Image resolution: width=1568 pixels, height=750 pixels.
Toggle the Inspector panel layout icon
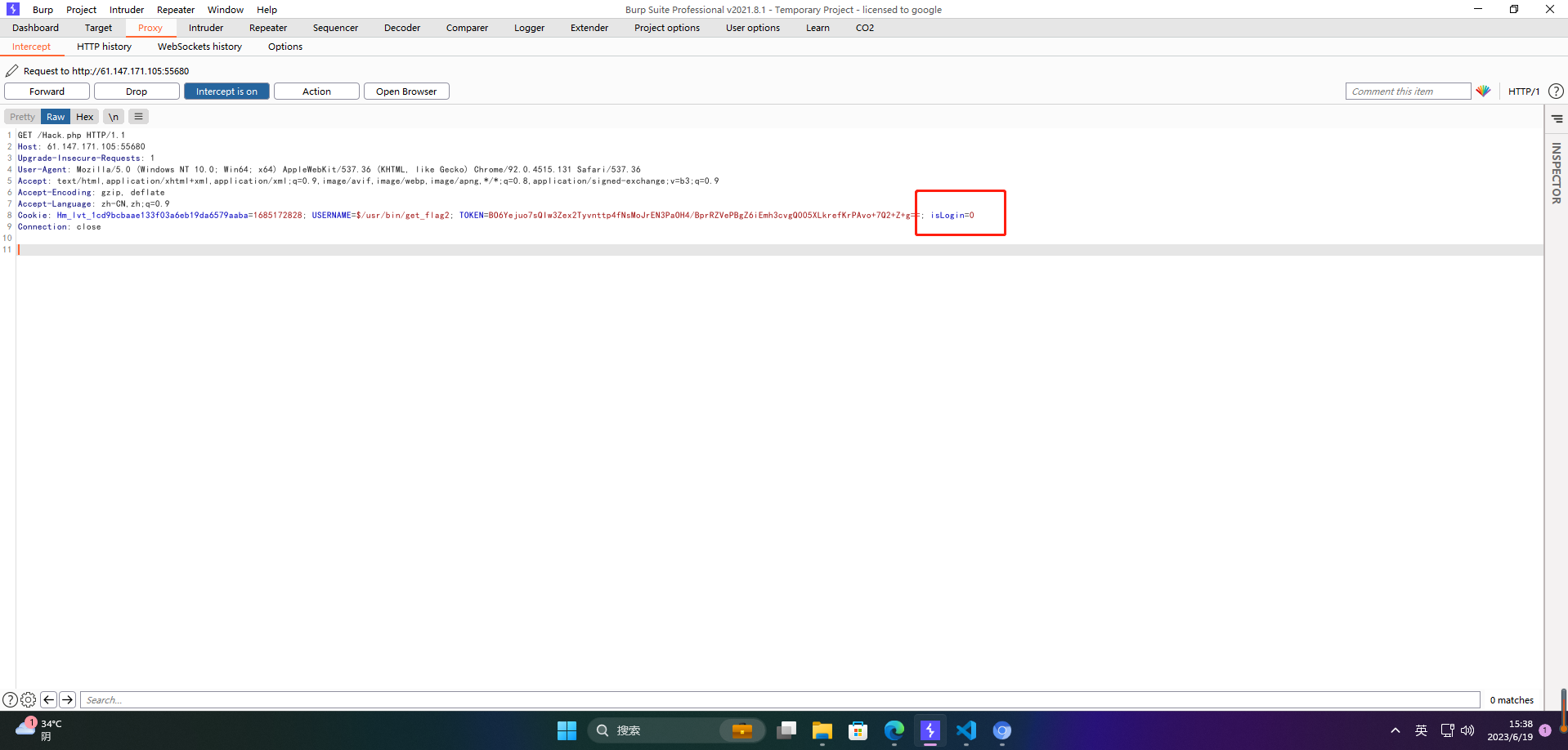1557,118
